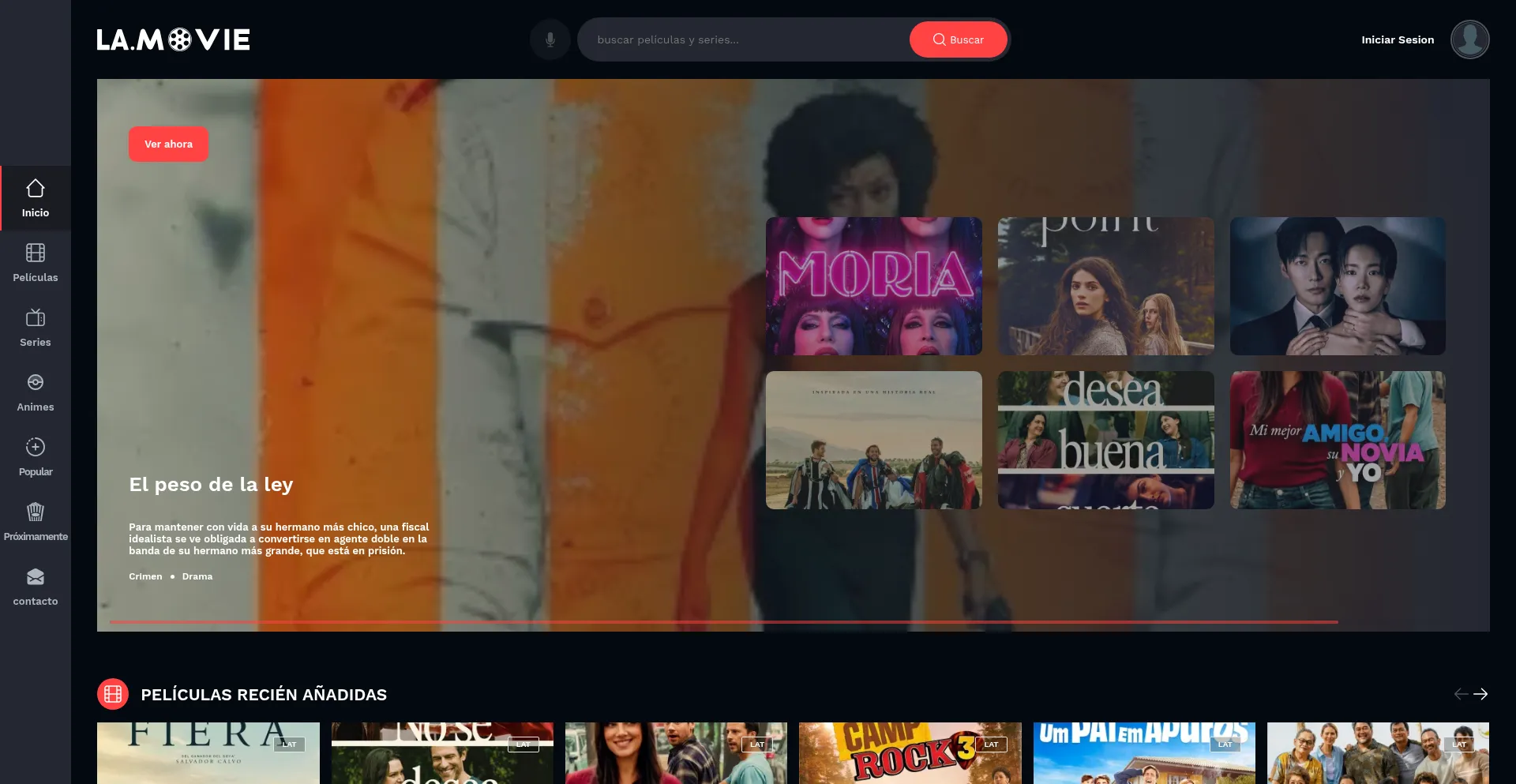Click Iniciar Sesion link

[x=1398, y=39]
